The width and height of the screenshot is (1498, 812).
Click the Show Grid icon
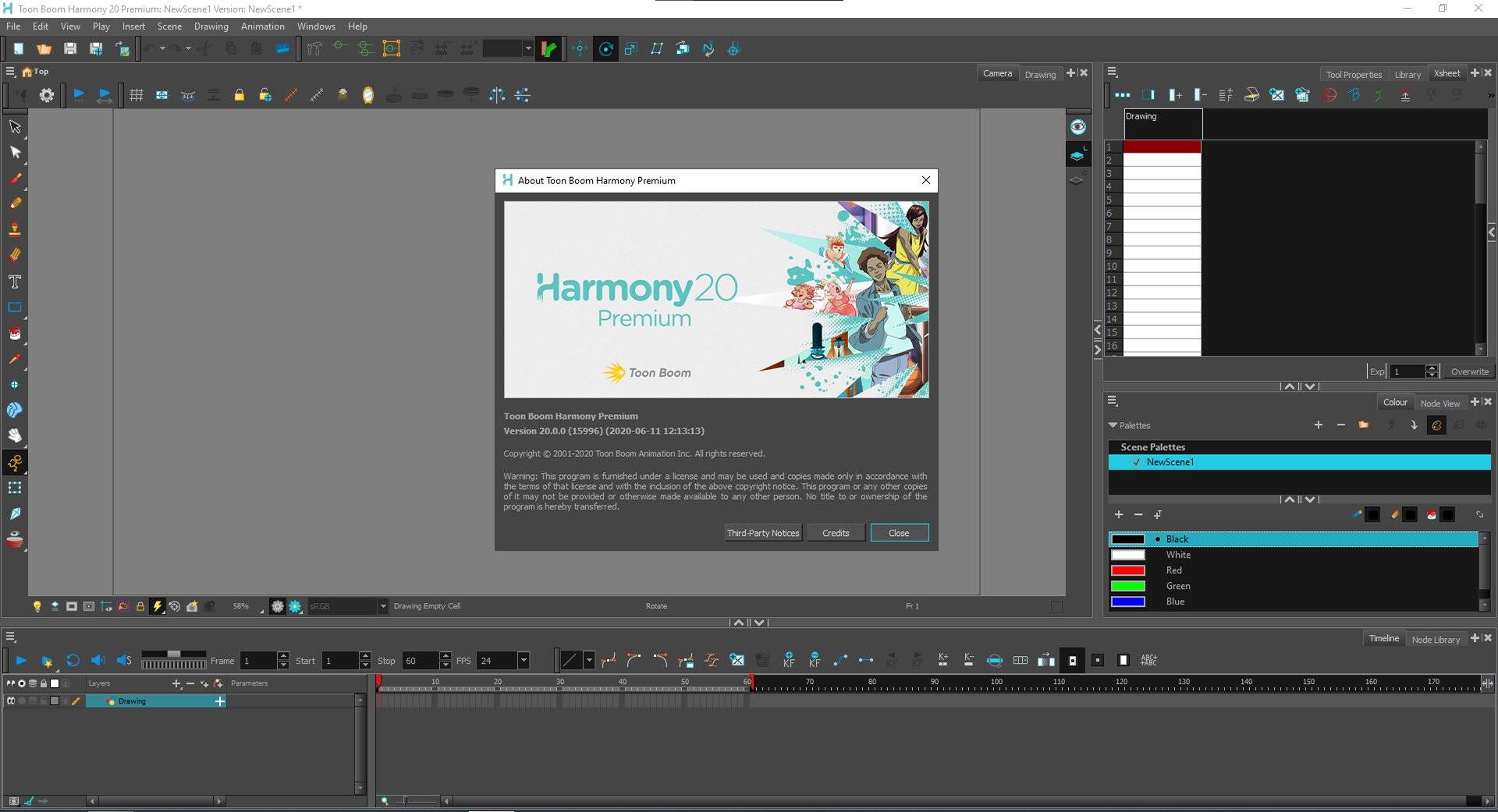[x=136, y=95]
